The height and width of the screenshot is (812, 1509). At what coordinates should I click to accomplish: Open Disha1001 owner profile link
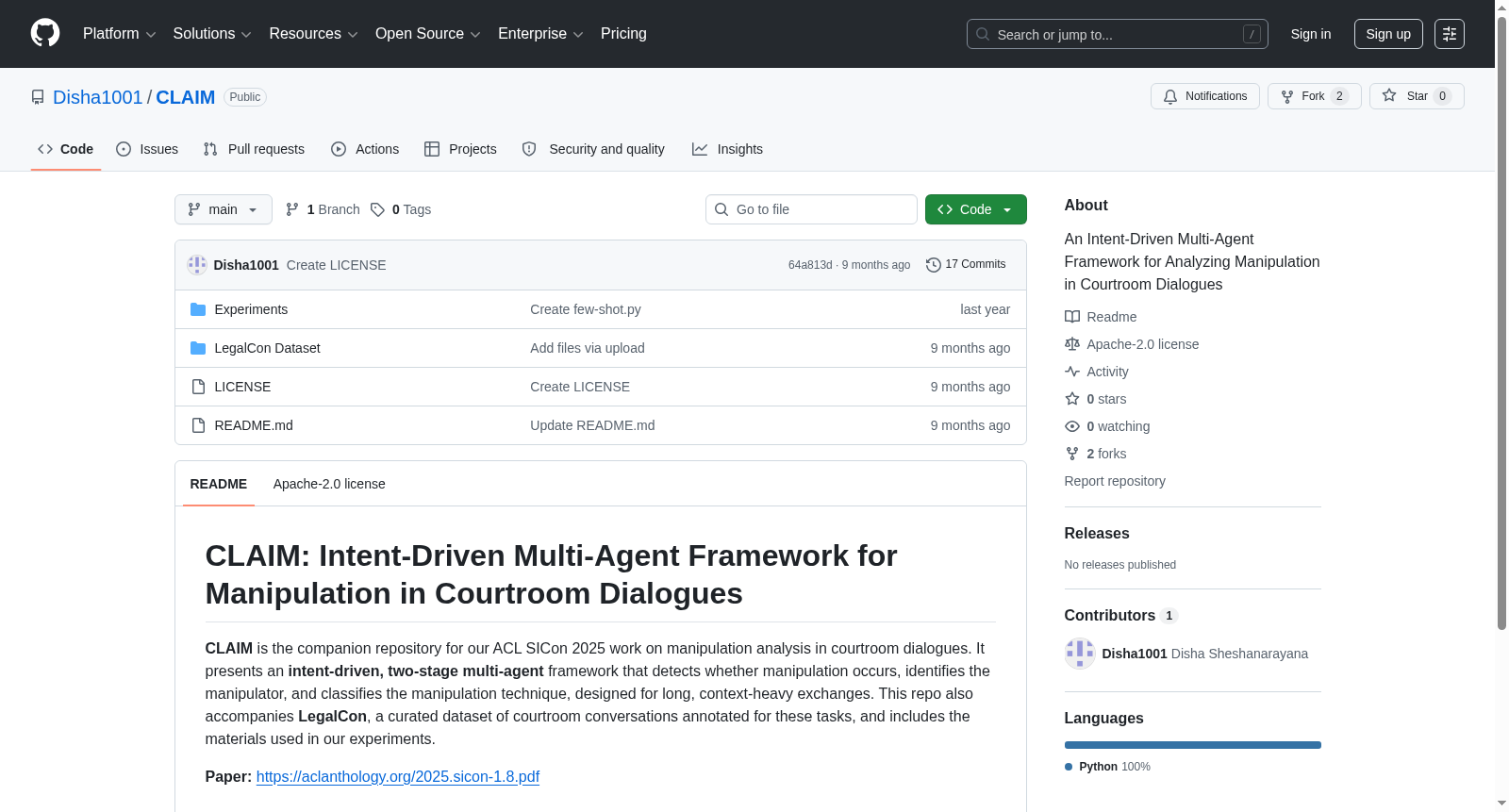(x=97, y=97)
